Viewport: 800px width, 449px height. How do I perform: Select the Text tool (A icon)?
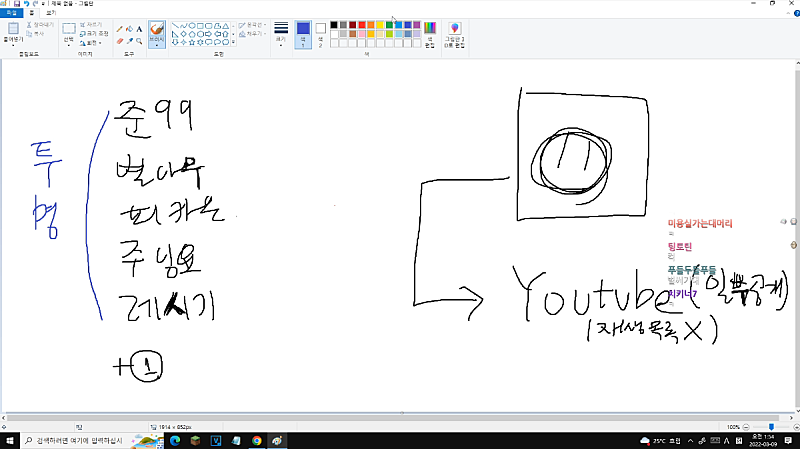[x=139, y=29]
